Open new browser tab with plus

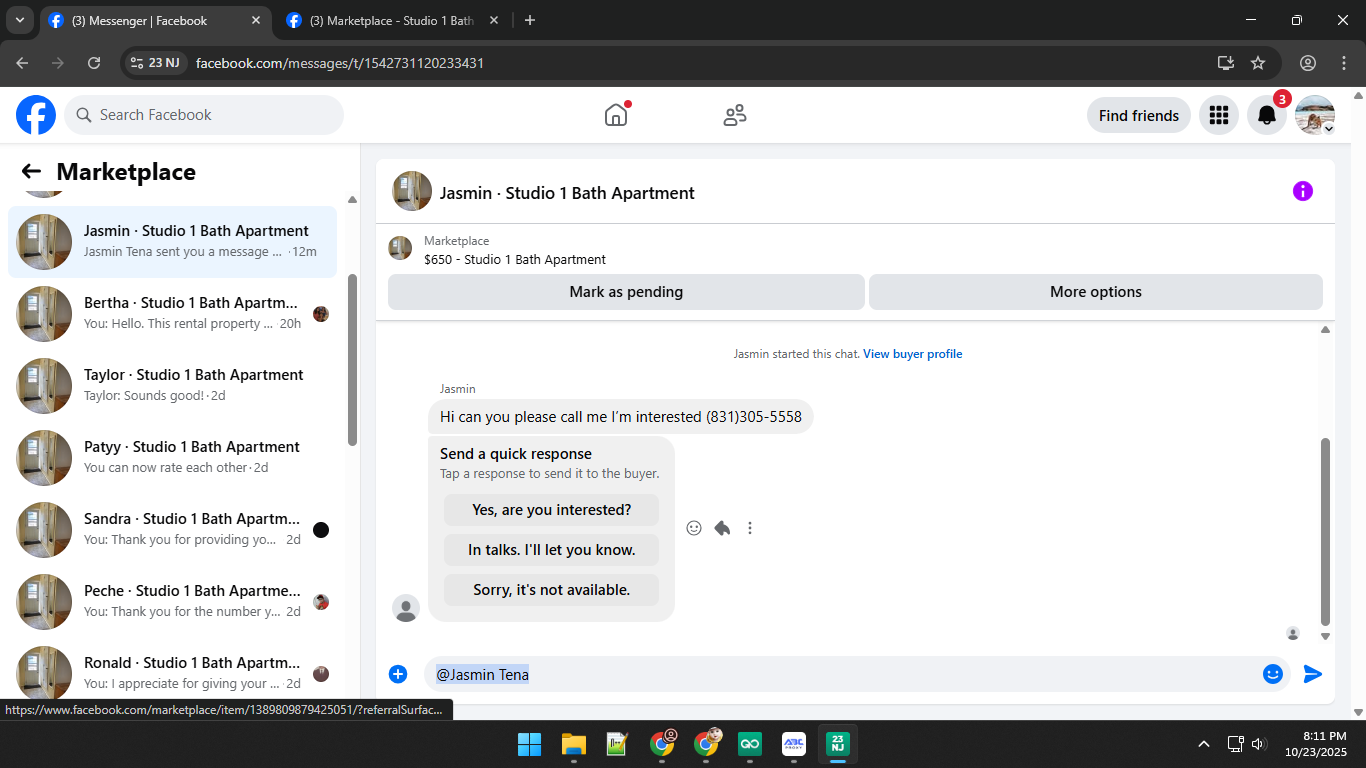(530, 20)
